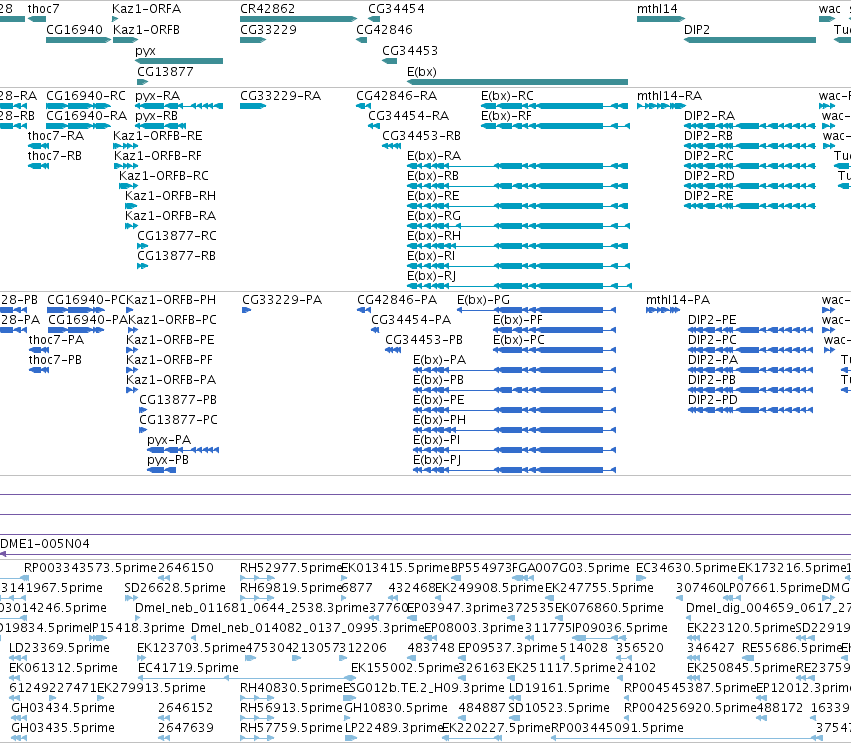Click transcript Kaz1-ORFB-RE label
This screenshot has width=851, height=743.
tap(157, 136)
